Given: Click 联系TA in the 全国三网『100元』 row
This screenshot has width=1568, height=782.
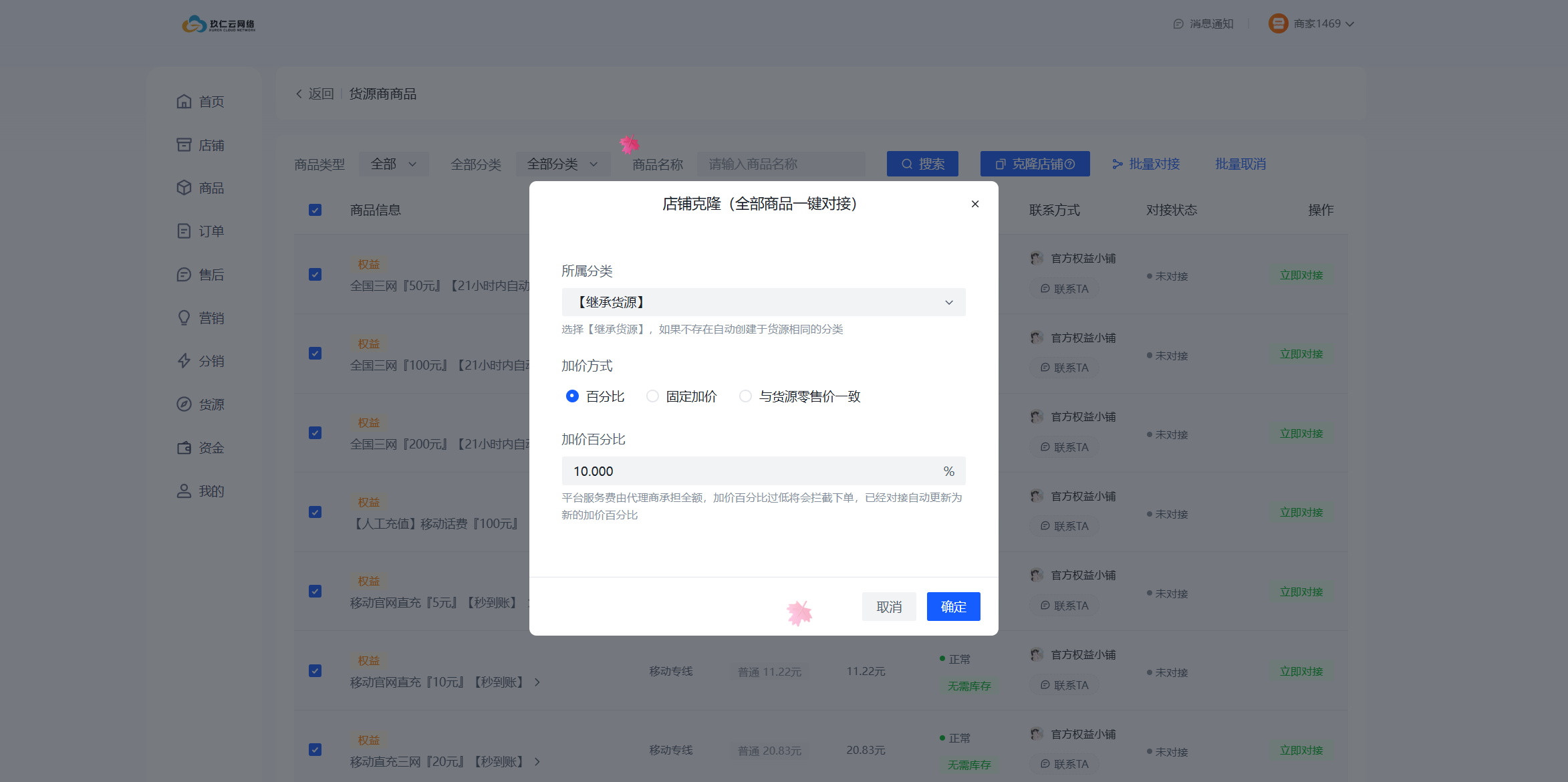Looking at the screenshot, I should [1064, 368].
